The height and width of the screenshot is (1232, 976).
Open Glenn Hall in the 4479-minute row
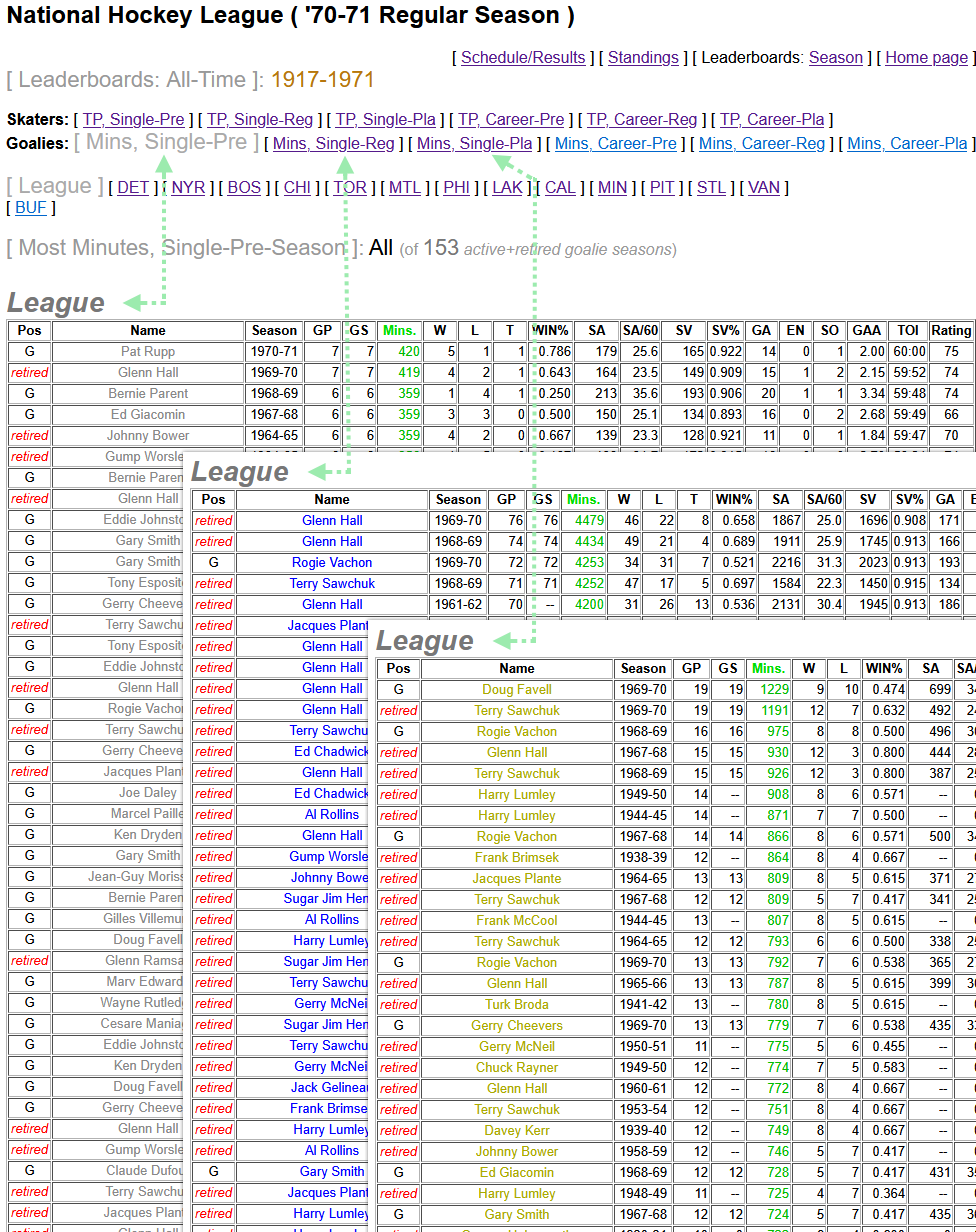(x=332, y=521)
